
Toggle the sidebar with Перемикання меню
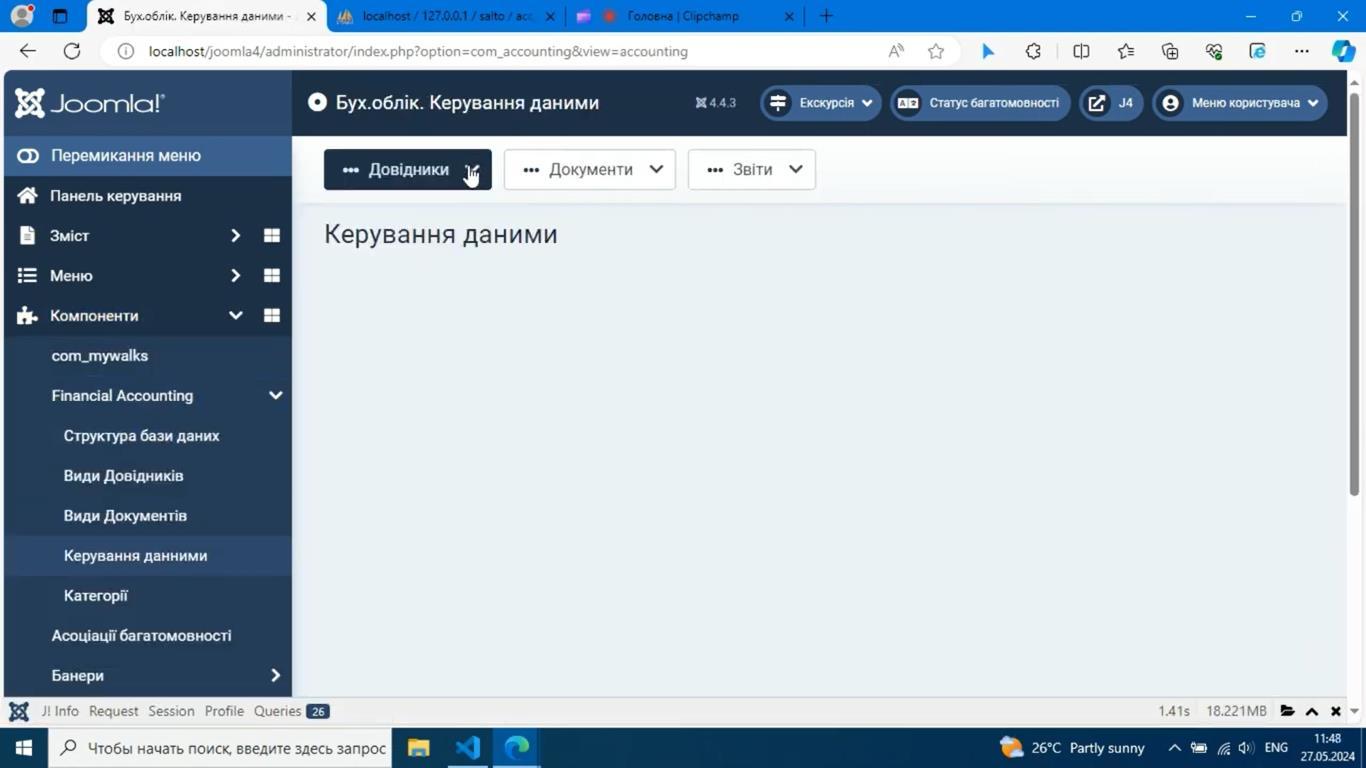pos(148,155)
